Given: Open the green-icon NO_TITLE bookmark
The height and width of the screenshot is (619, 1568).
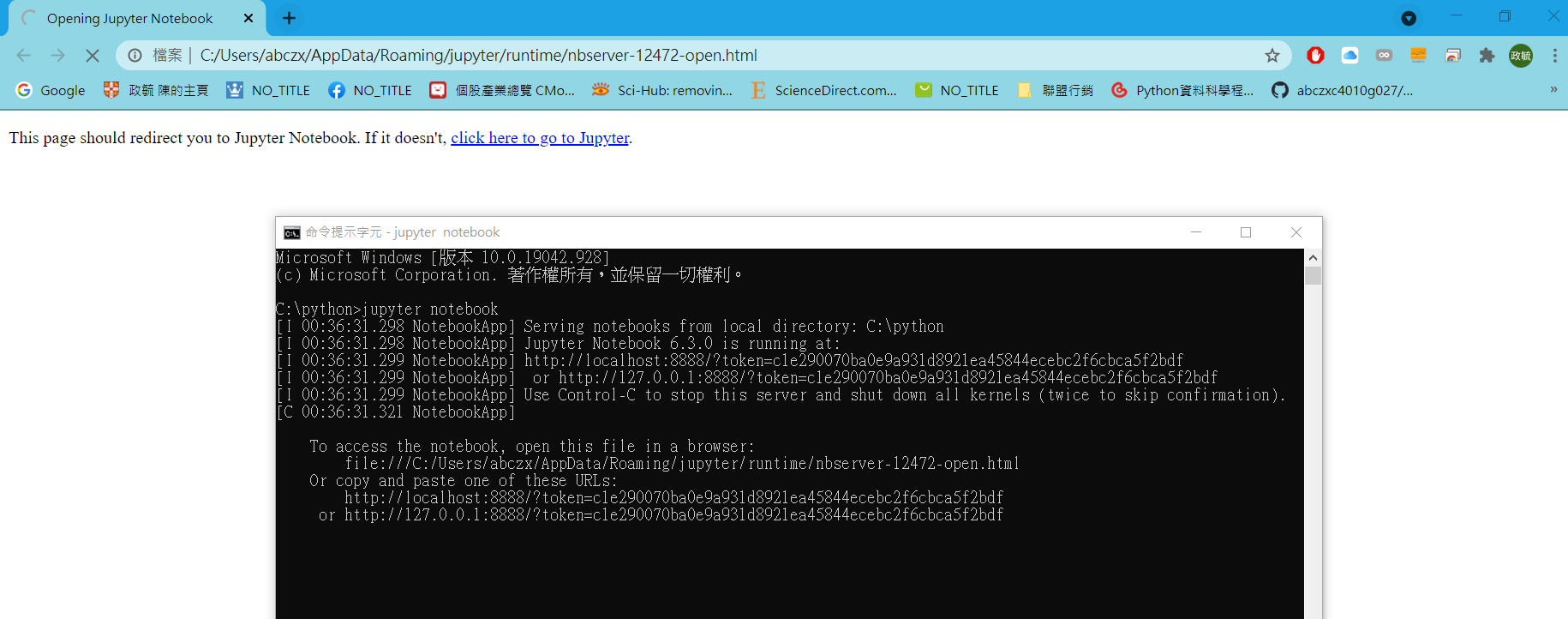Looking at the screenshot, I should click(x=957, y=90).
